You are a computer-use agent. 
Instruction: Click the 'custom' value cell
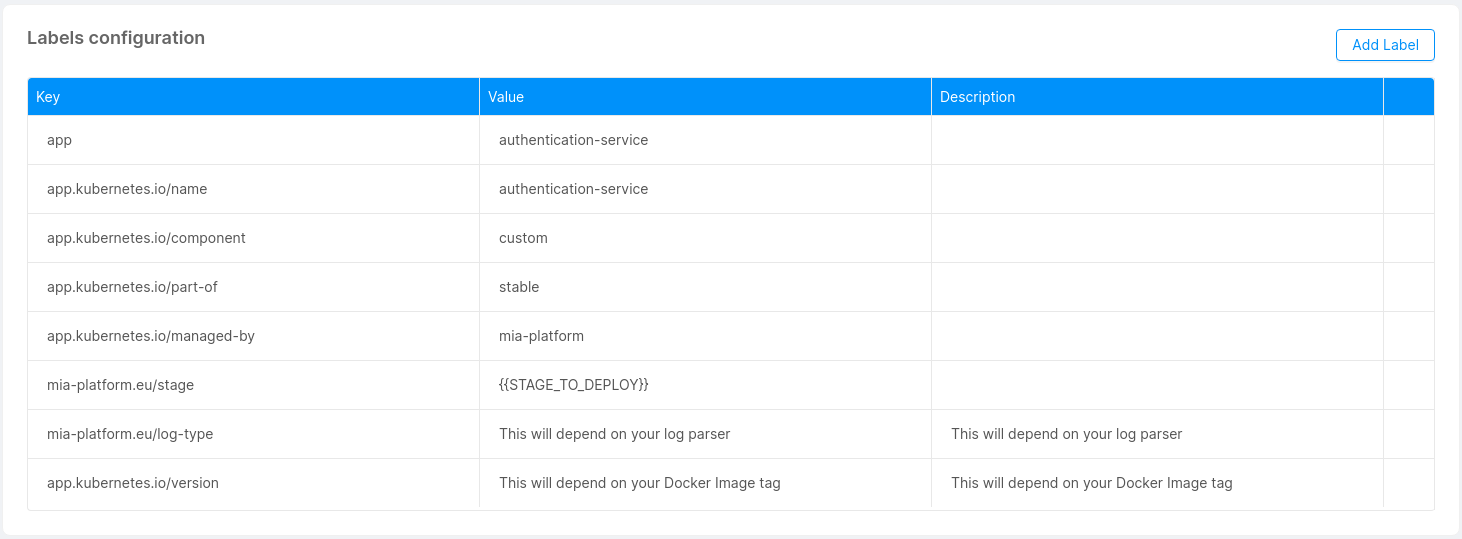[x=523, y=238]
